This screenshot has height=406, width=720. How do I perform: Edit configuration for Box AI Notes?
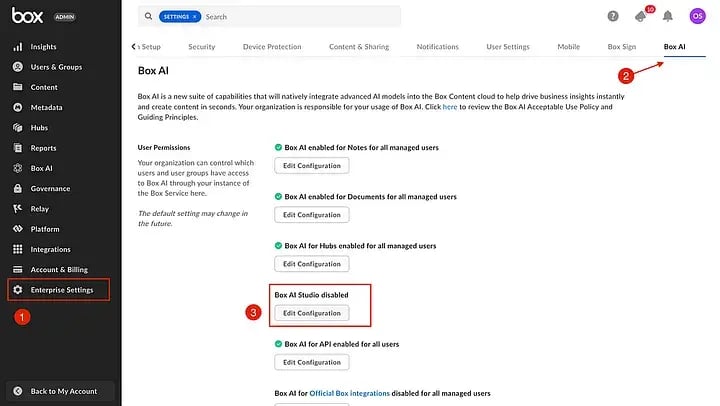click(x=312, y=166)
